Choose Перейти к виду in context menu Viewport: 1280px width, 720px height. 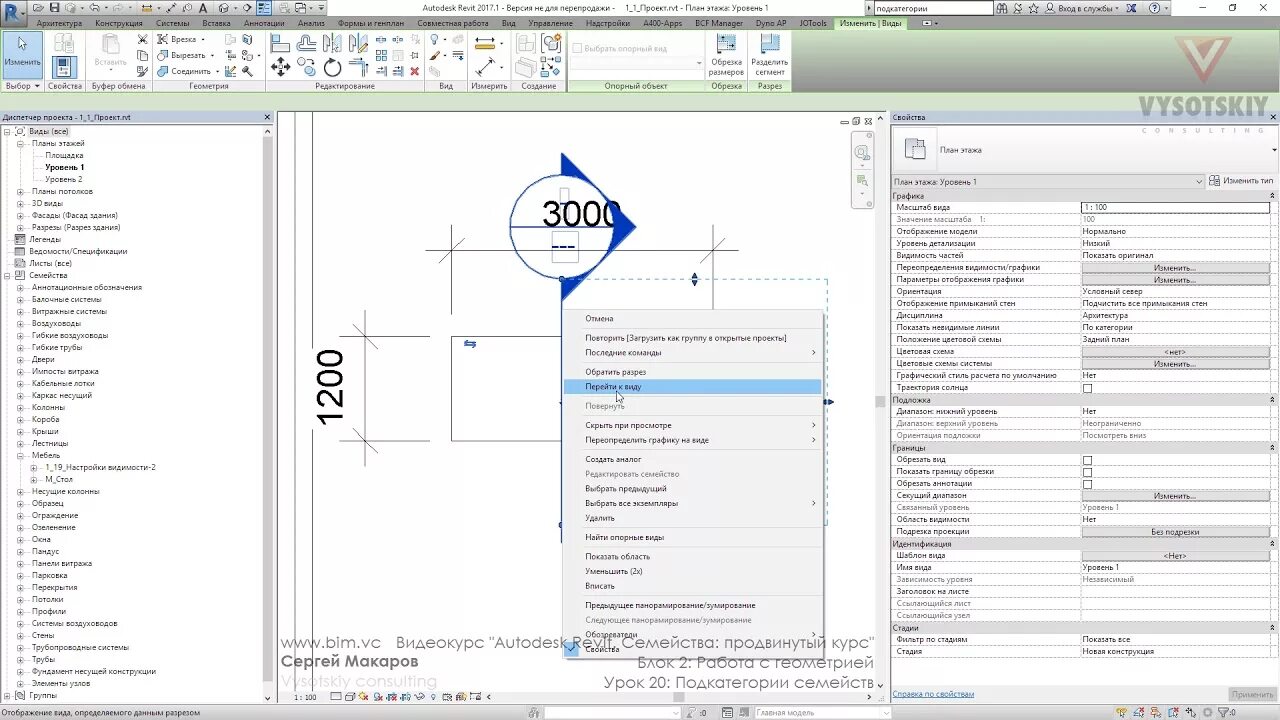pyautogui.click(x=691, y=386)
